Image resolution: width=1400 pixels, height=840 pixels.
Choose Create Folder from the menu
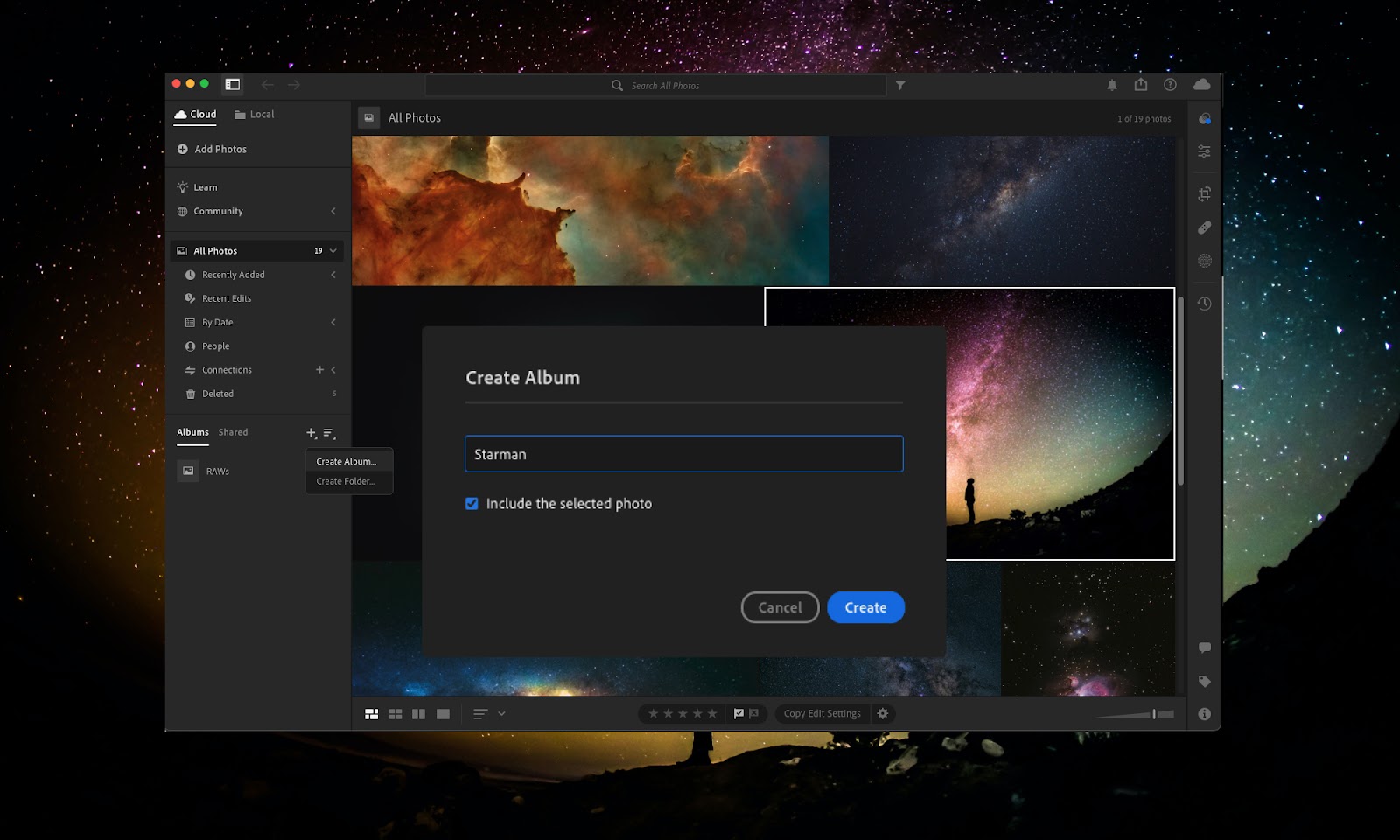346,481
